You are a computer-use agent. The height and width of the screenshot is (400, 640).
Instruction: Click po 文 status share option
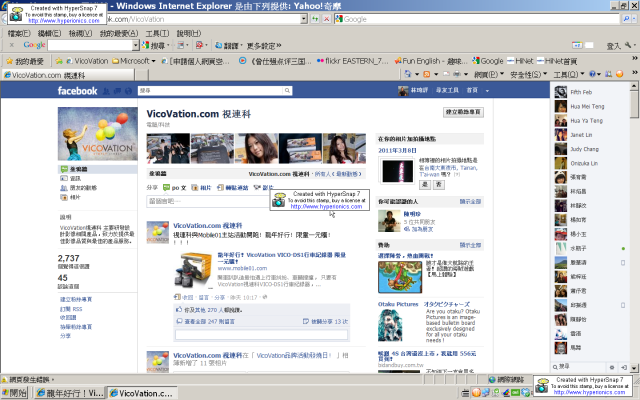[x=174, y=188]
